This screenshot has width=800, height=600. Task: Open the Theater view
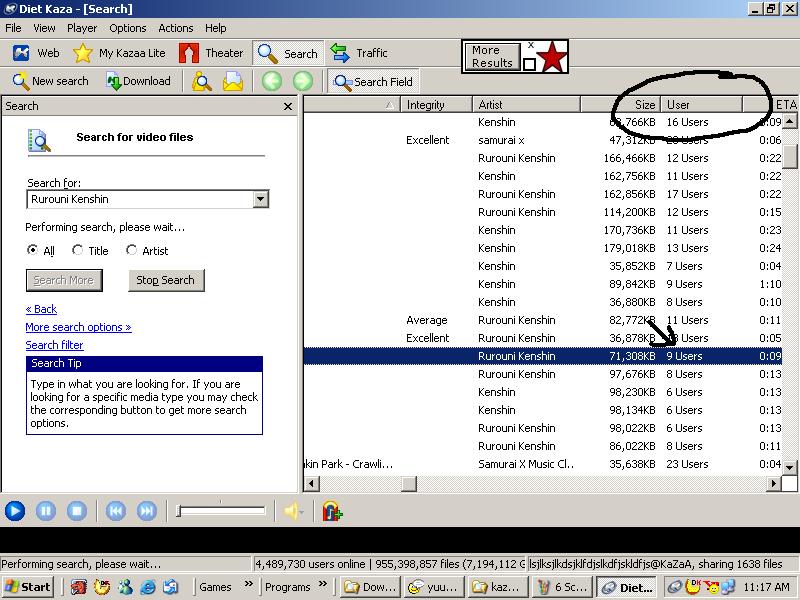[x=212, y=53]
